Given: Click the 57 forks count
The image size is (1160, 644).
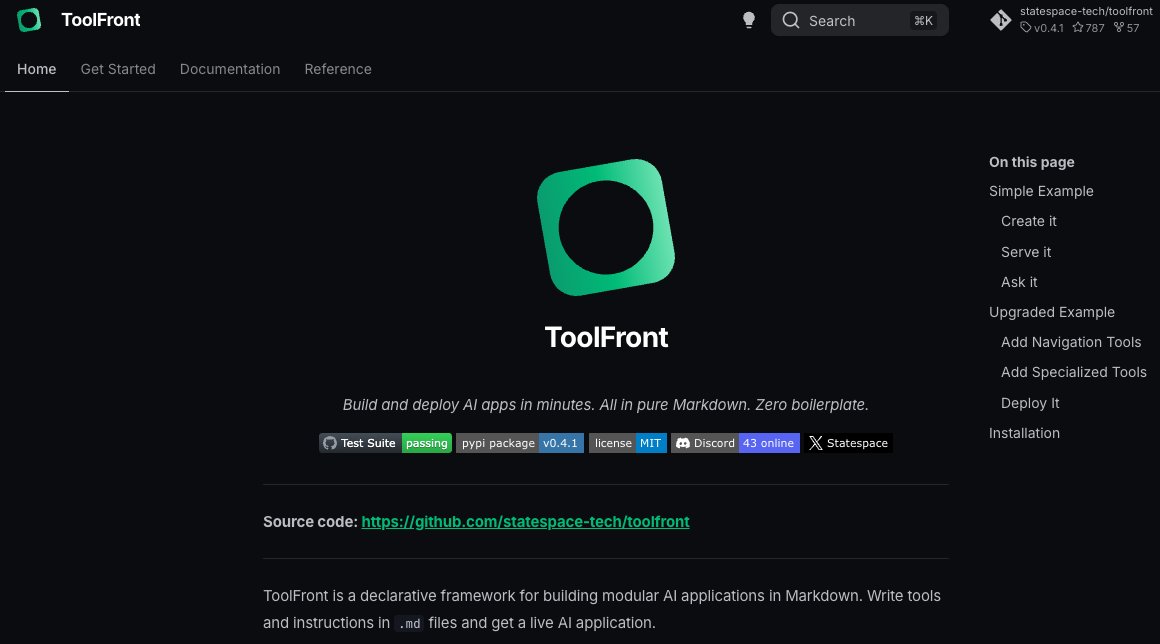Looking at the screenshot, I should coord(1127,28).
